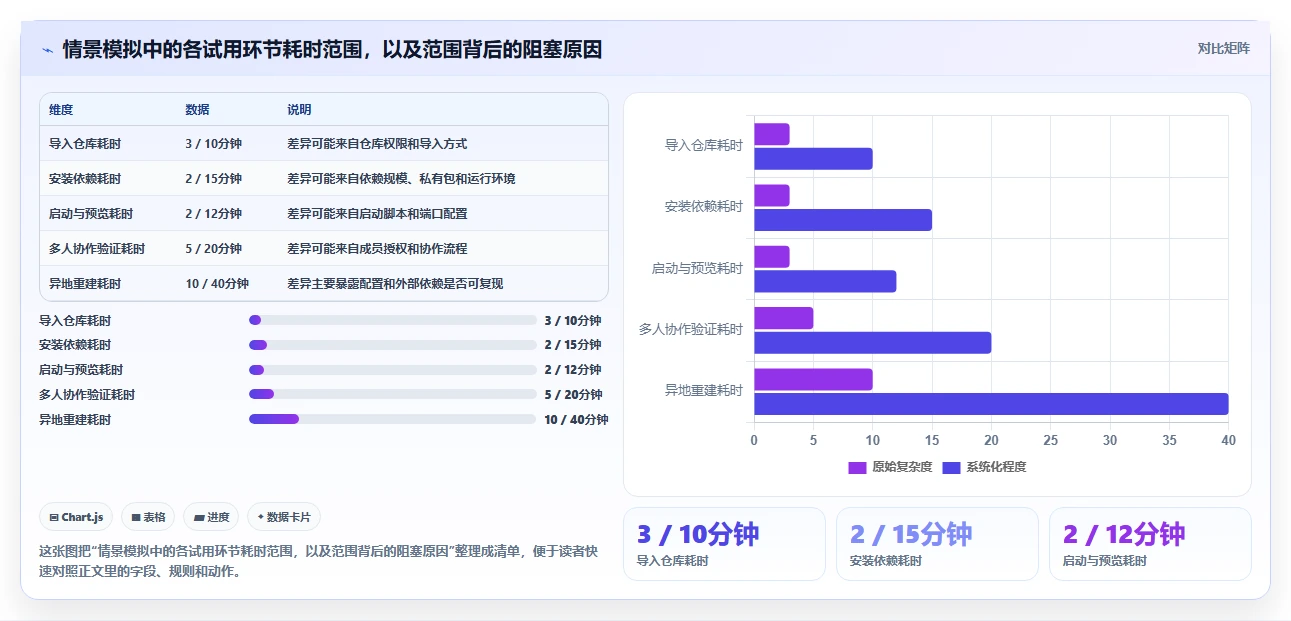The height and width of the screenshot is (621, 1291).
Task: Click the 启动与预览耗时 progress bar
Action: coord(393,370)
